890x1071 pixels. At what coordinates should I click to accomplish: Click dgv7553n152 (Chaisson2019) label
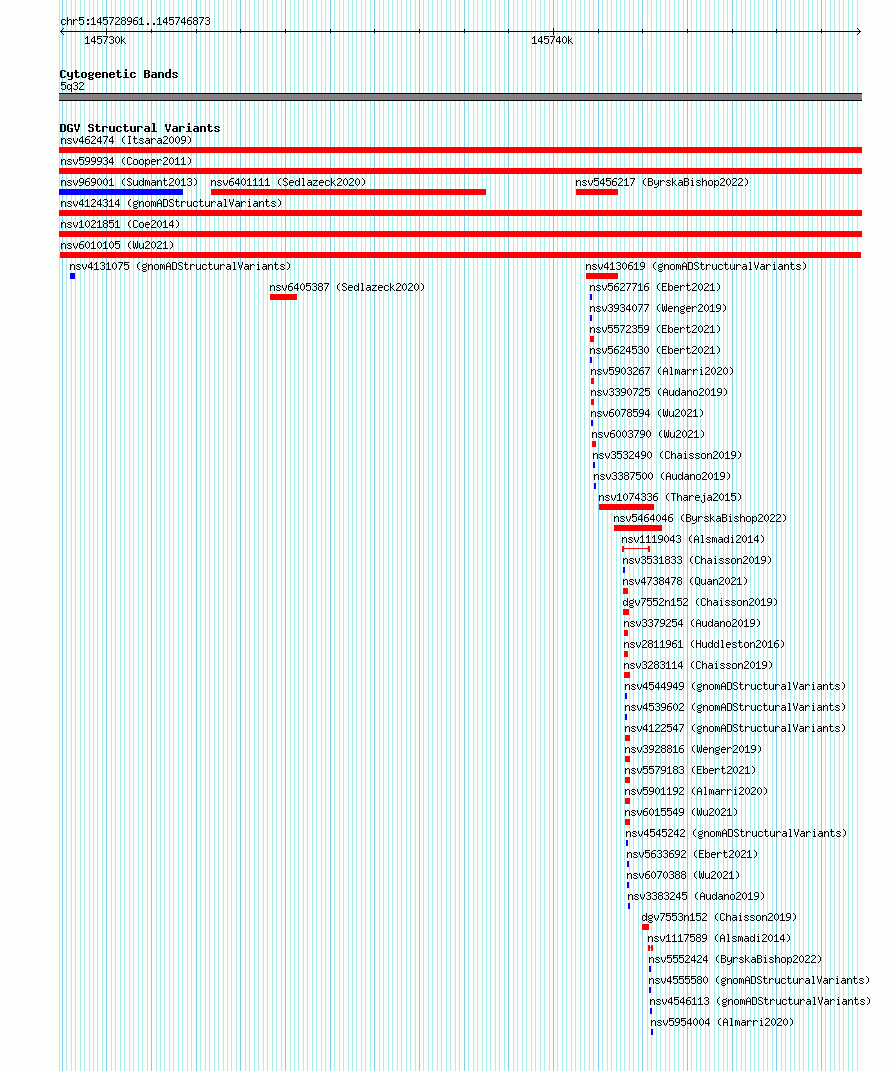[719, 917]
